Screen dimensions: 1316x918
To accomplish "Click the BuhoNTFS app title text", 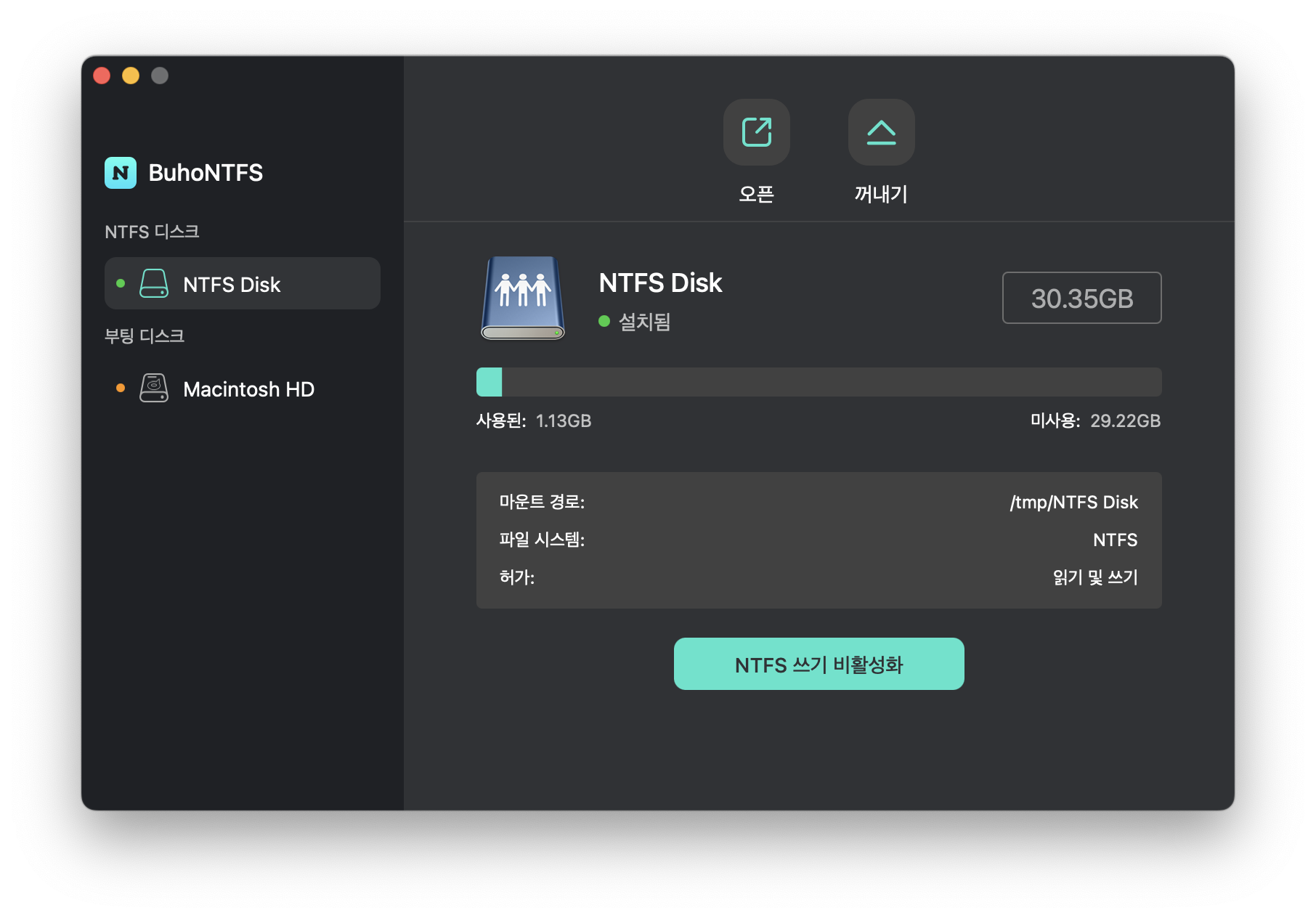I will [206, 173].
